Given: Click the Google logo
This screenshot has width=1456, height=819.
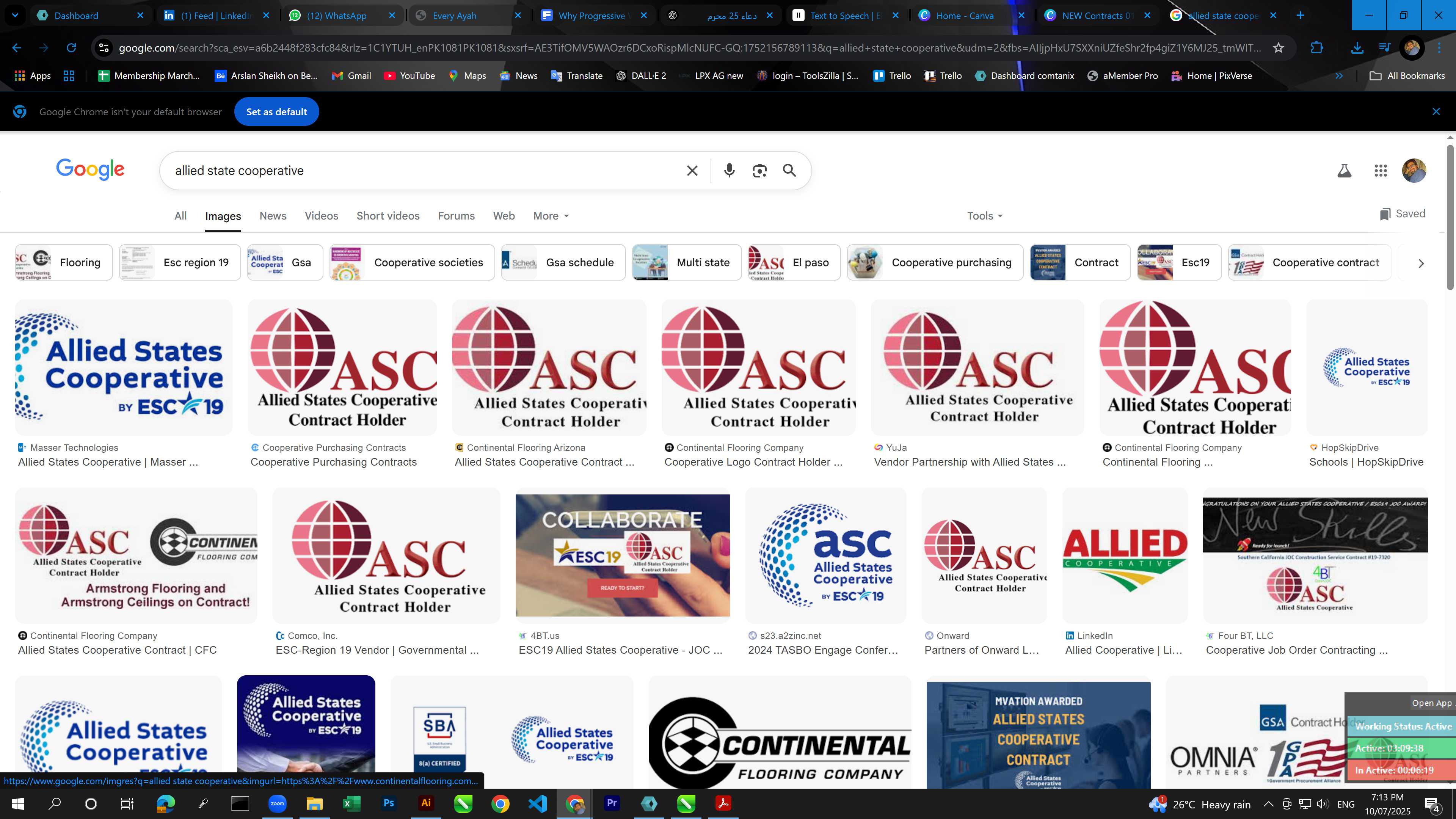Looking at the screenshot, I should coord(91,169).
